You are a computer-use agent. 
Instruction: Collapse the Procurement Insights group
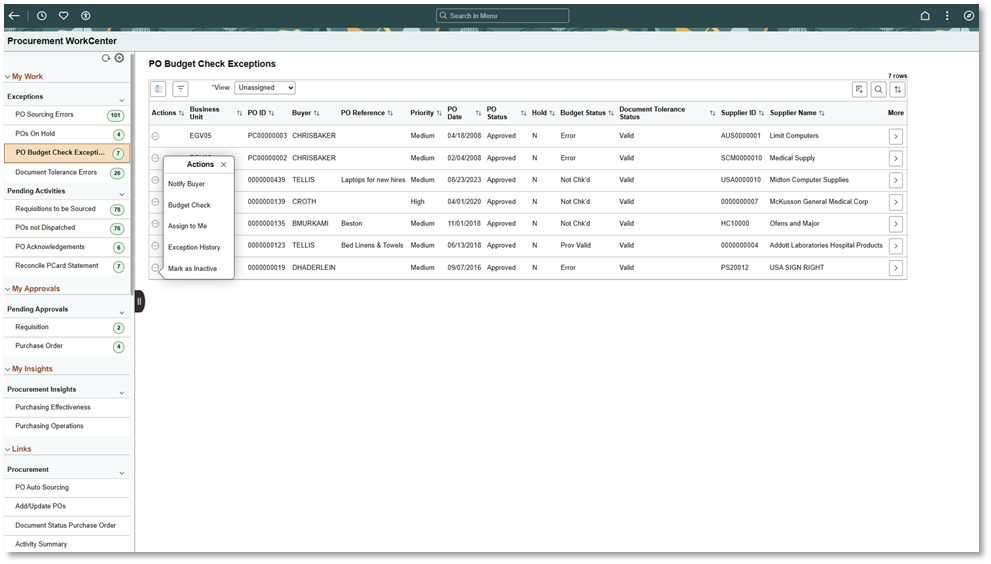(x=121, y=393)
